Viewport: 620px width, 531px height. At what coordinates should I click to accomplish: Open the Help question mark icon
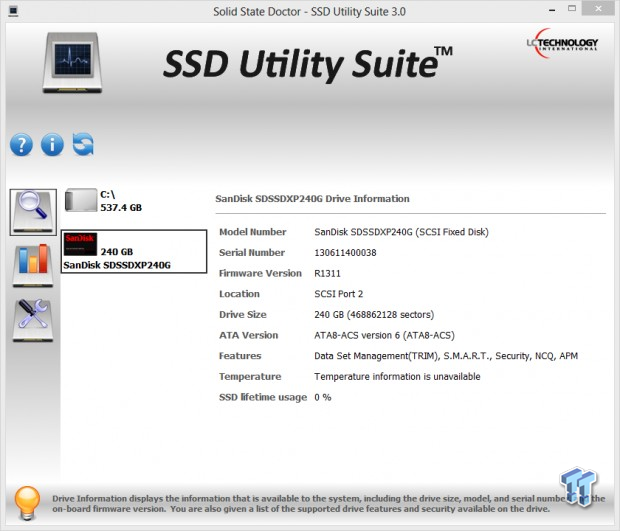point(21,145)
